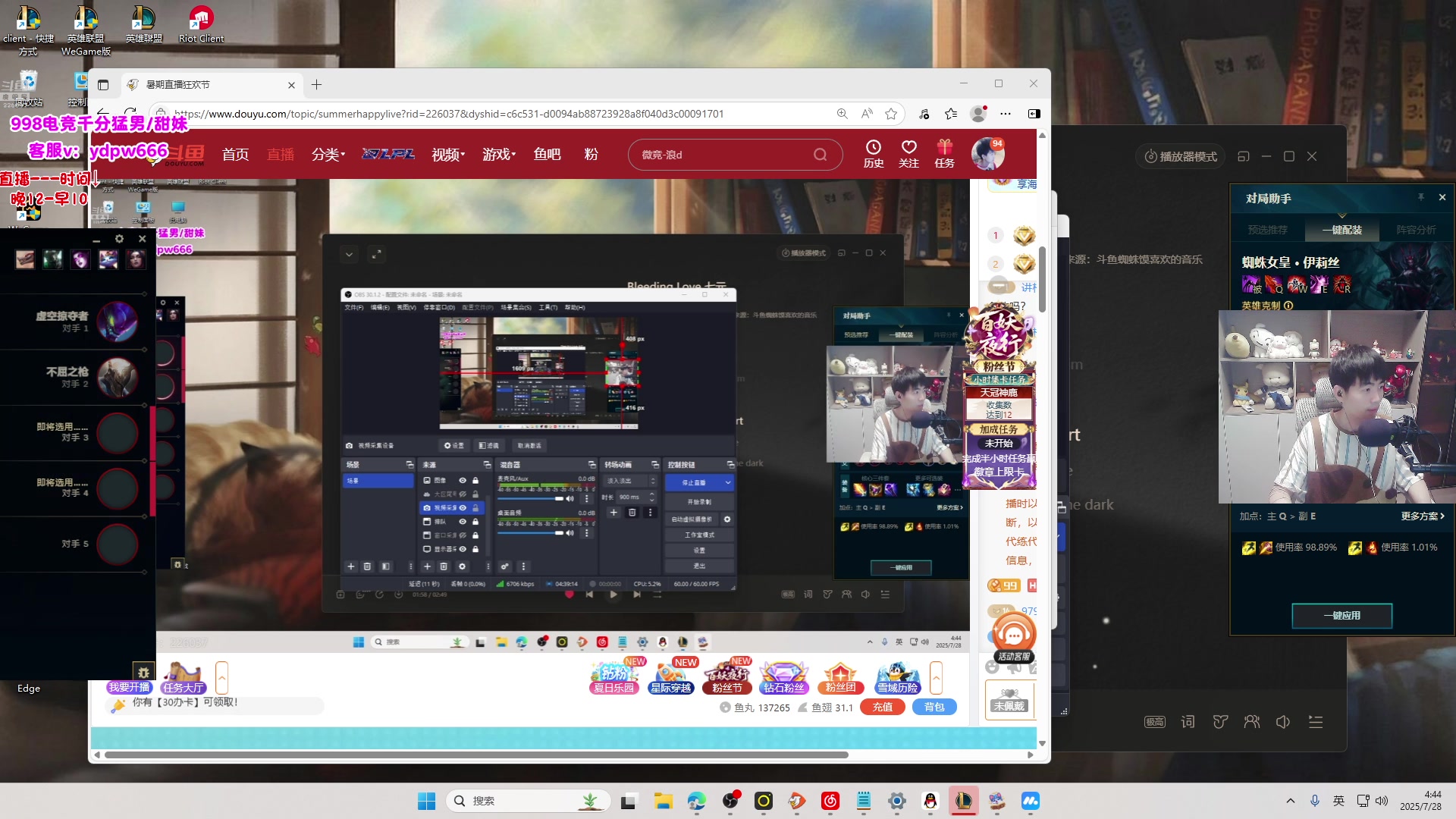Open the 雪域历险 activity icon
The height and width of the screenshot is (819, 1456).
[x=898, y=676]
